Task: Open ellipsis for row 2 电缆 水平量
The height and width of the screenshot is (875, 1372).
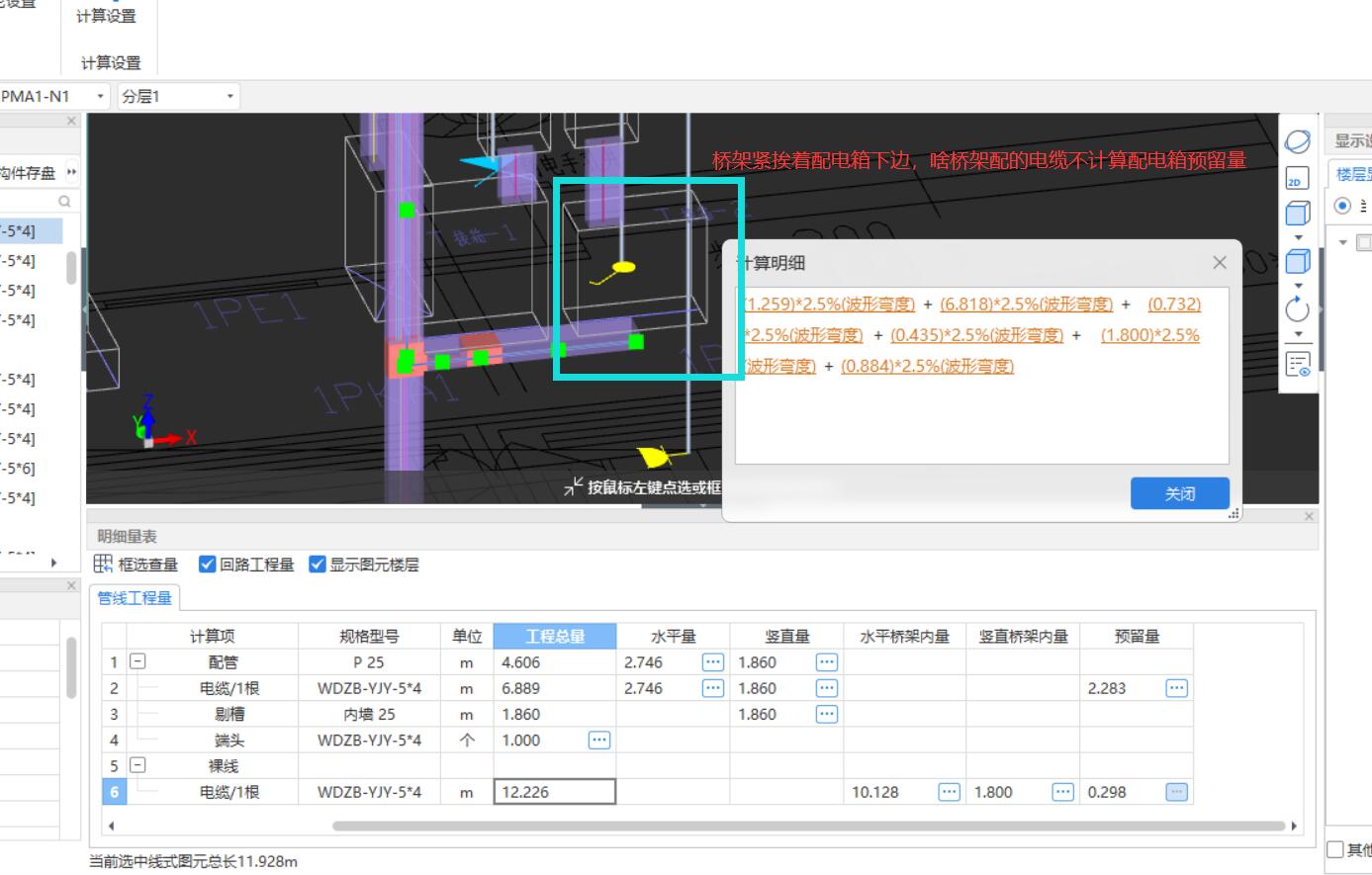Action: [x=712, y=688]
